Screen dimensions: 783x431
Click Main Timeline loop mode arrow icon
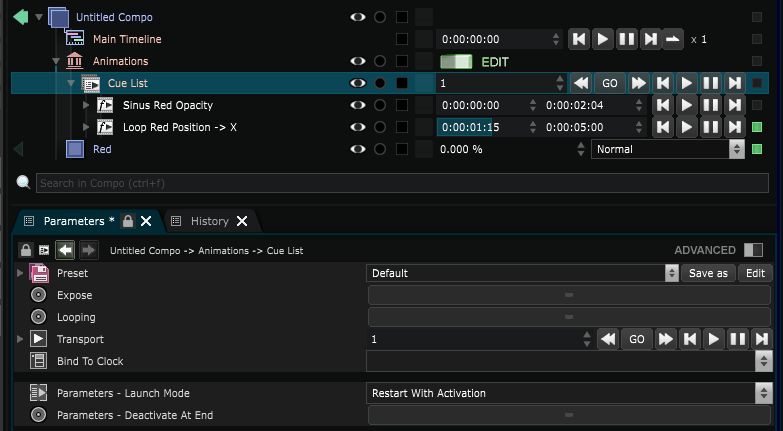(x=673, y=39)
